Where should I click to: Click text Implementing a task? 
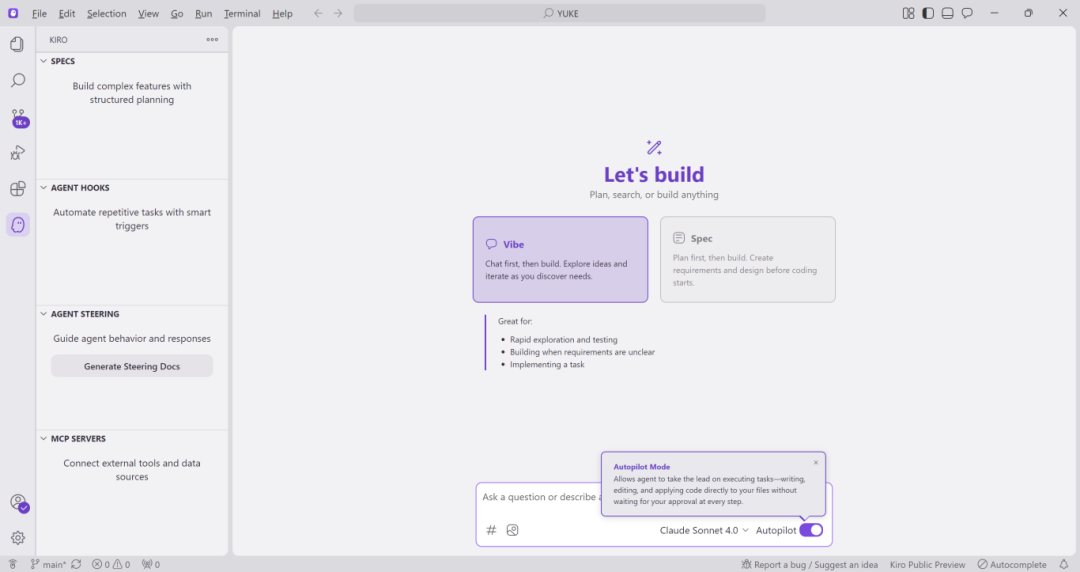click(x=547, y=365)
